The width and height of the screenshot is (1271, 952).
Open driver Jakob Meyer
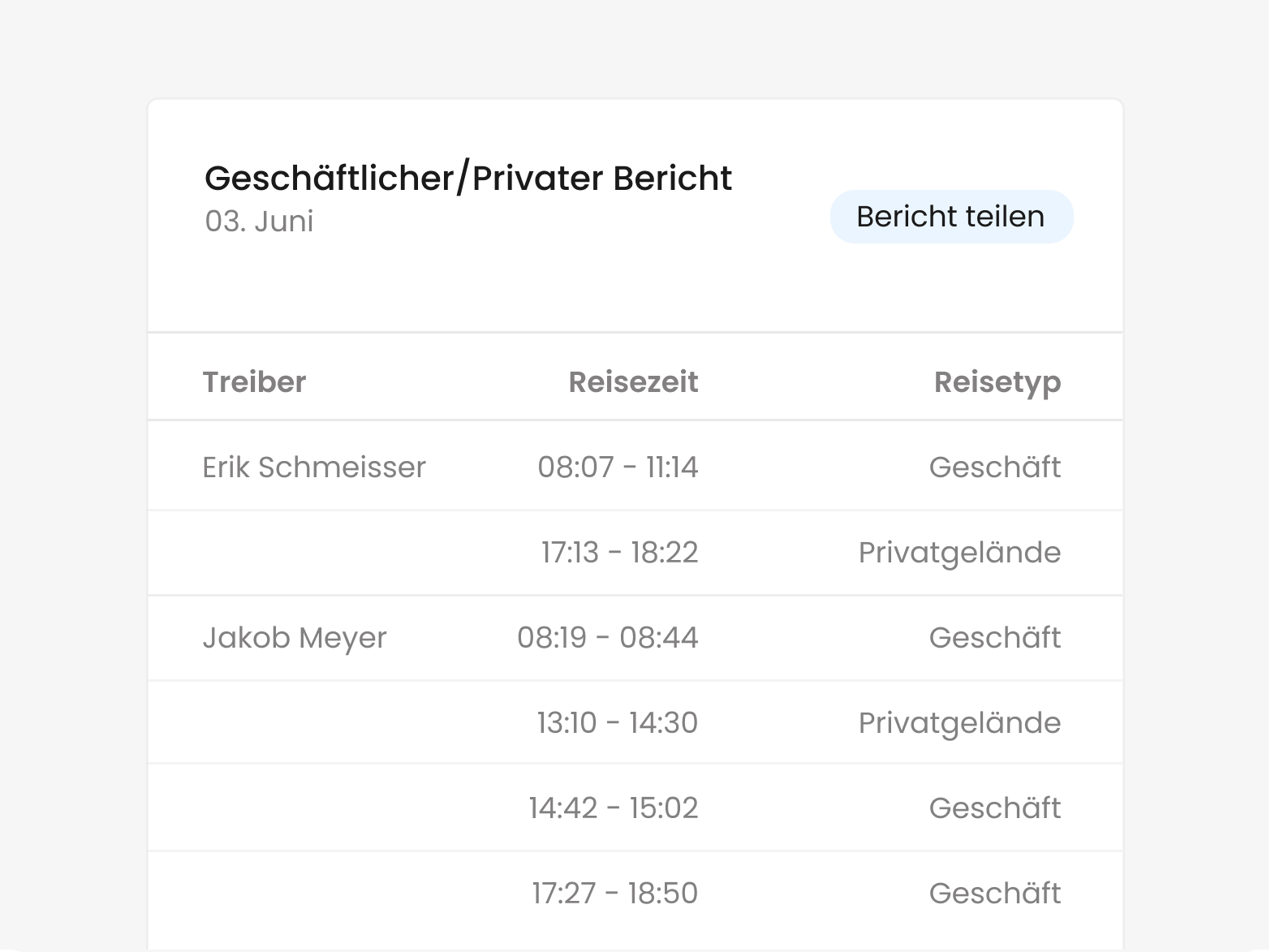295,638
